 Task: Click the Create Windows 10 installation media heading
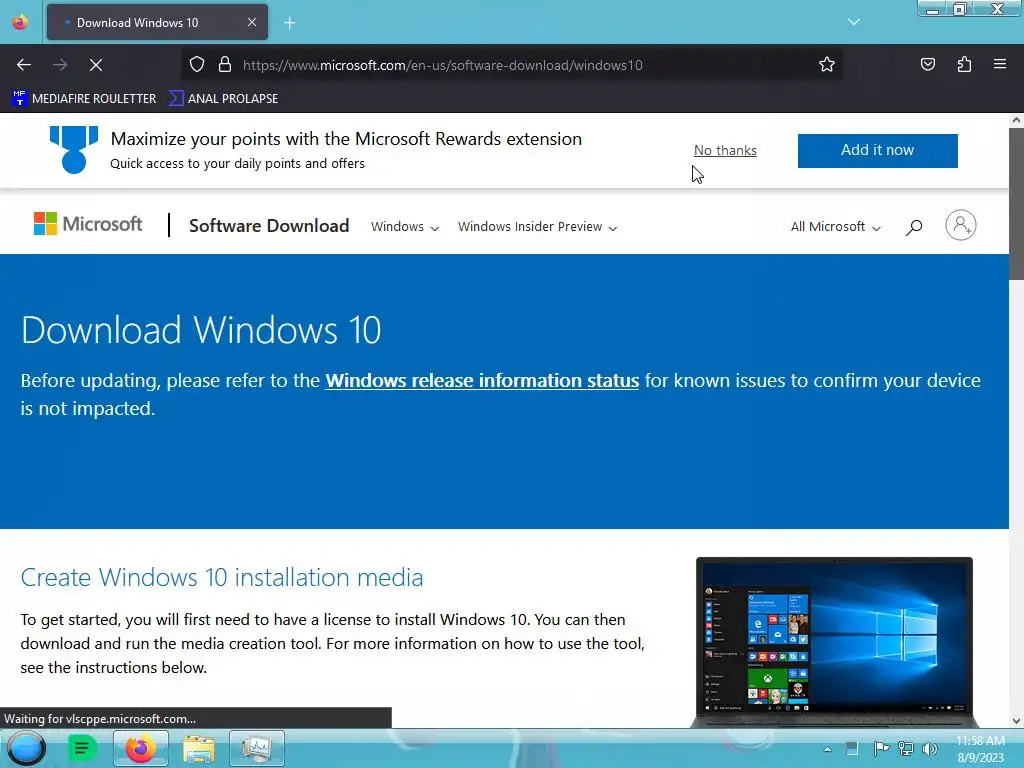tap(221, 577)
